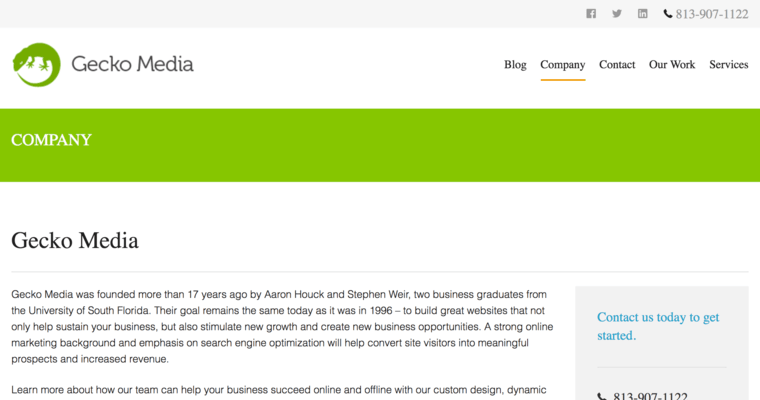Follow "Contact us today to get started" link
Image resolution: width=760 pixels, height=400 pixels.
[x=658, y=326]
